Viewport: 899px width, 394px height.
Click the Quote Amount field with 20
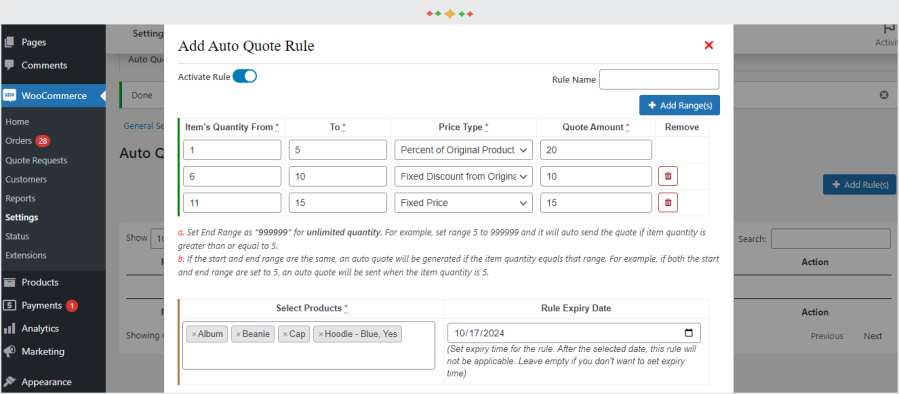596,150
